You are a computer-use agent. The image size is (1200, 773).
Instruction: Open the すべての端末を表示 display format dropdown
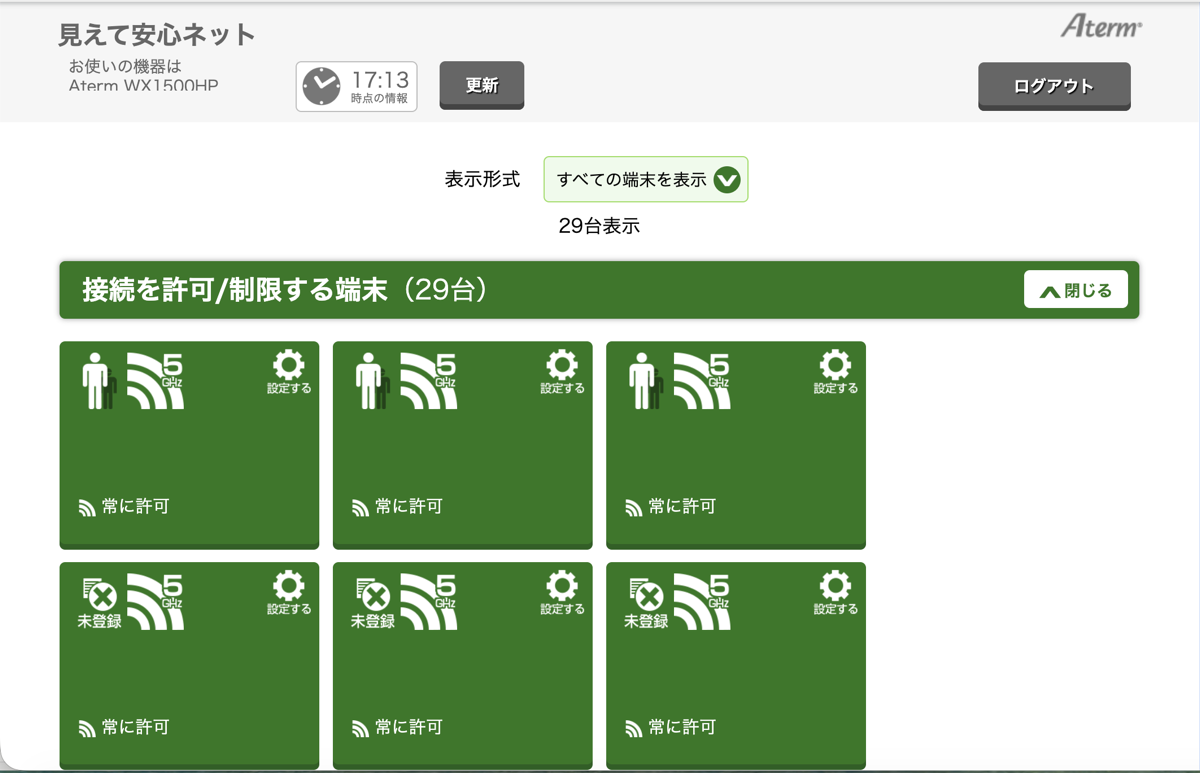click(x=646, y=180)
